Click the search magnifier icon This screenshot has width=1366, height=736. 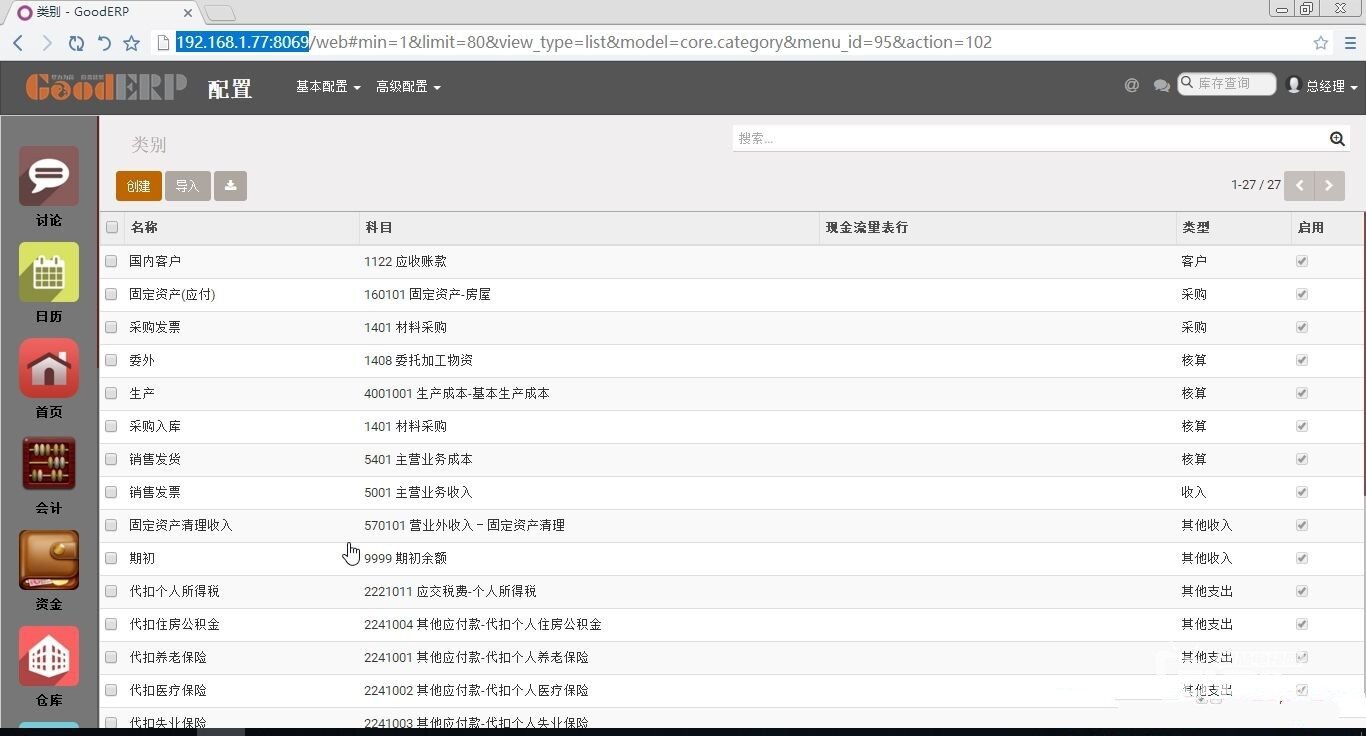(x=1337, y=139)
